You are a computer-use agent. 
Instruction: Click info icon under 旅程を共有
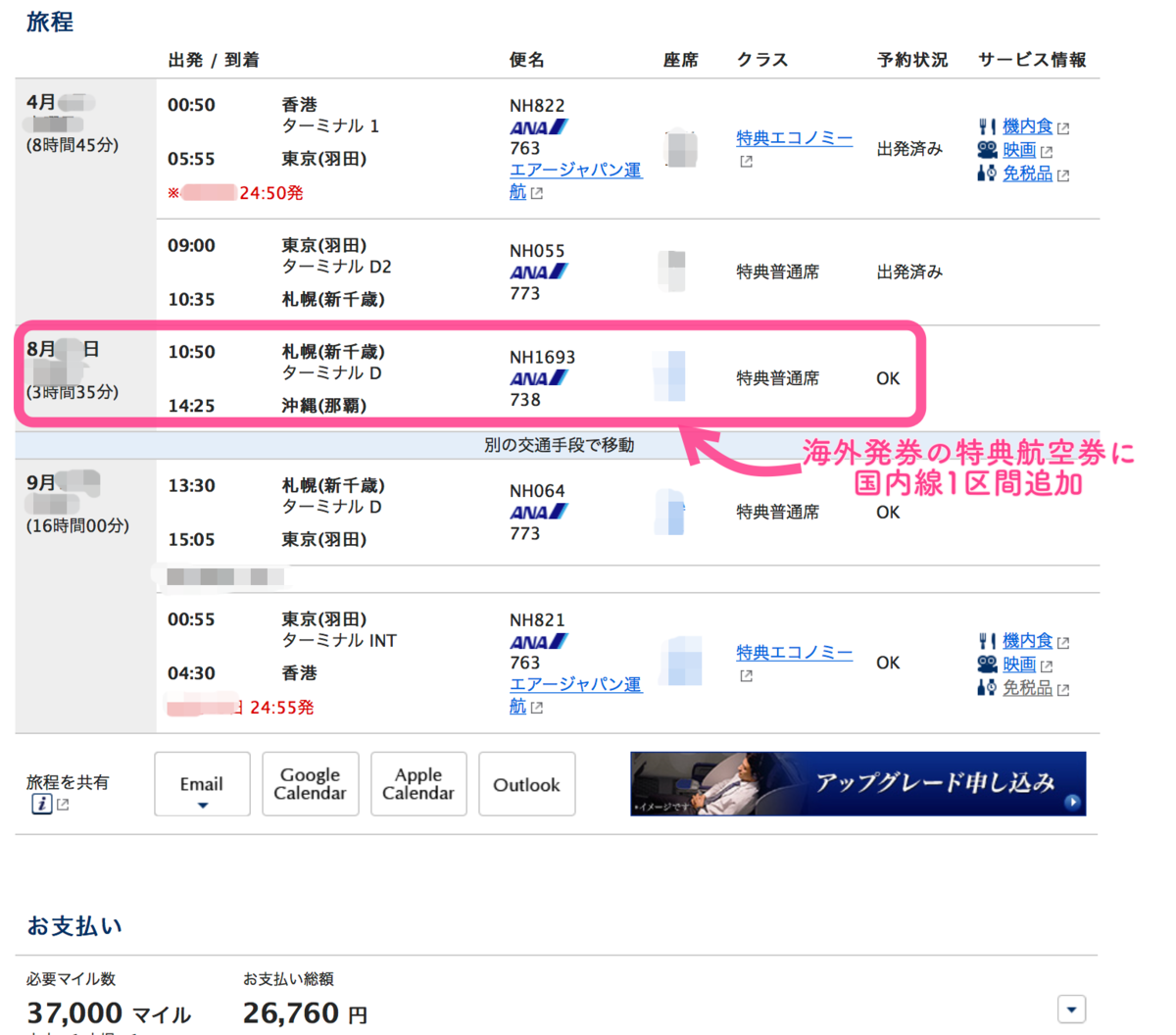pos(41,805)
